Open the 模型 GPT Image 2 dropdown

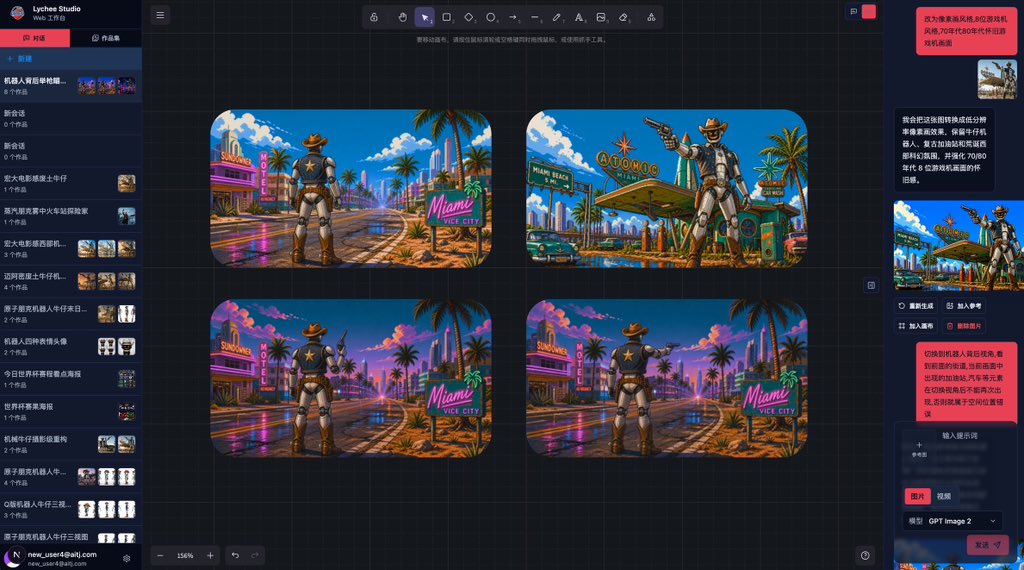point(953,521)
